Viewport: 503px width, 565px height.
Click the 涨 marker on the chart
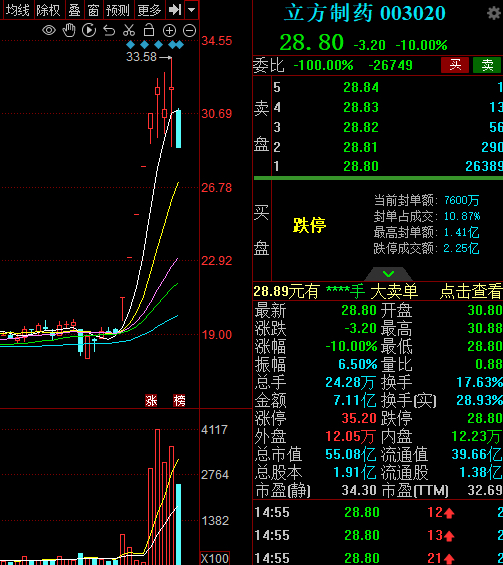(151, 400)
